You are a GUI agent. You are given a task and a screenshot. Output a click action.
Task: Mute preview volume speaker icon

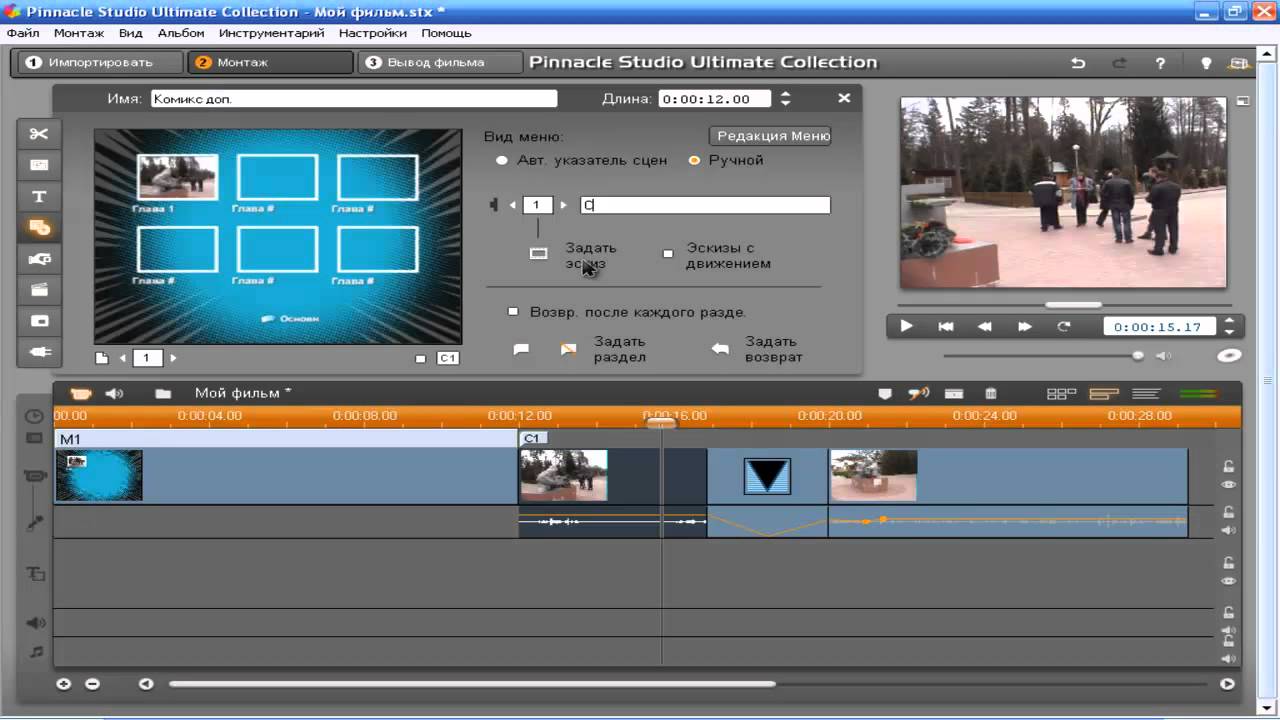(1164, 356)
